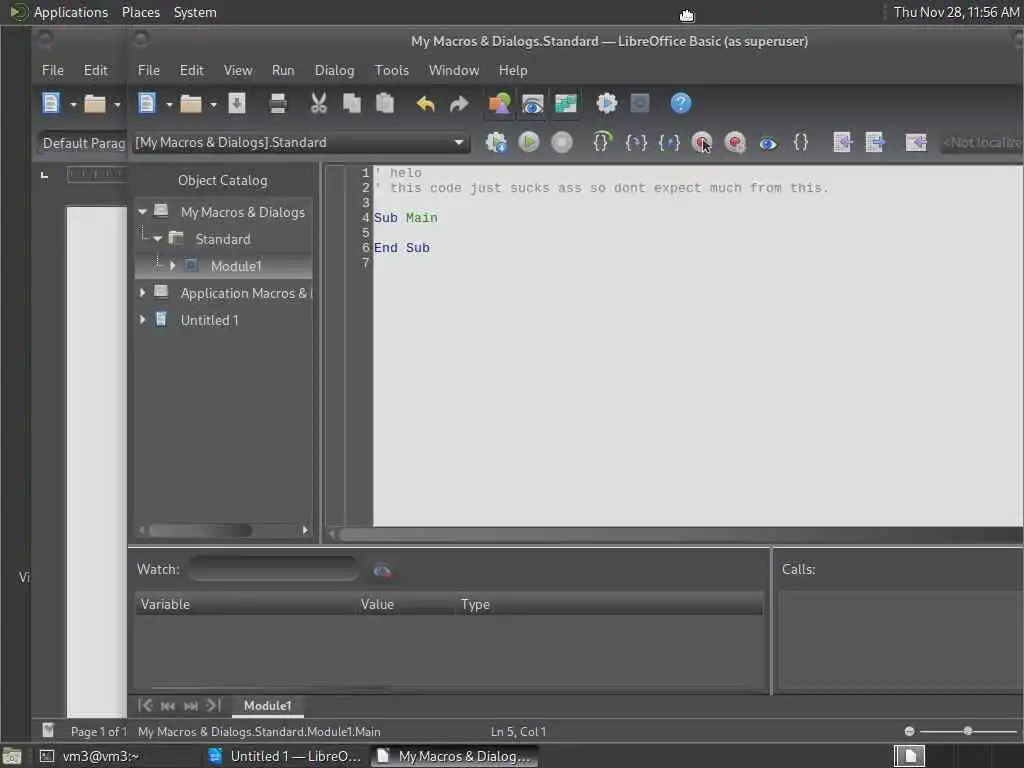Collapse My Macros & Dialogs tree node

(x=142, y=212)
